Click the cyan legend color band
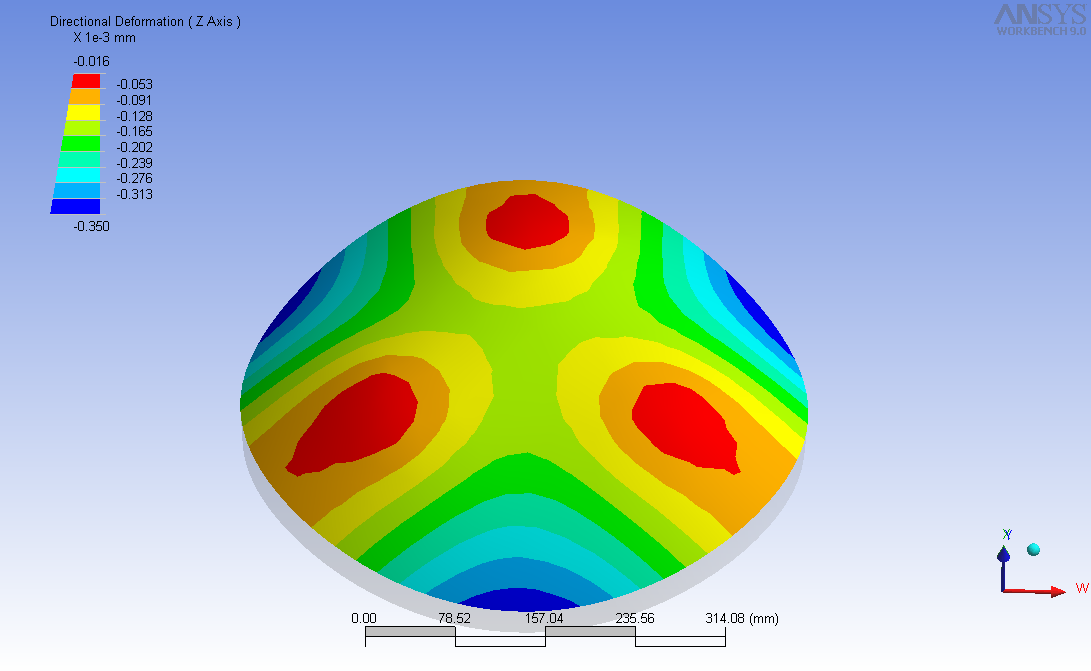 click(79, 175)
